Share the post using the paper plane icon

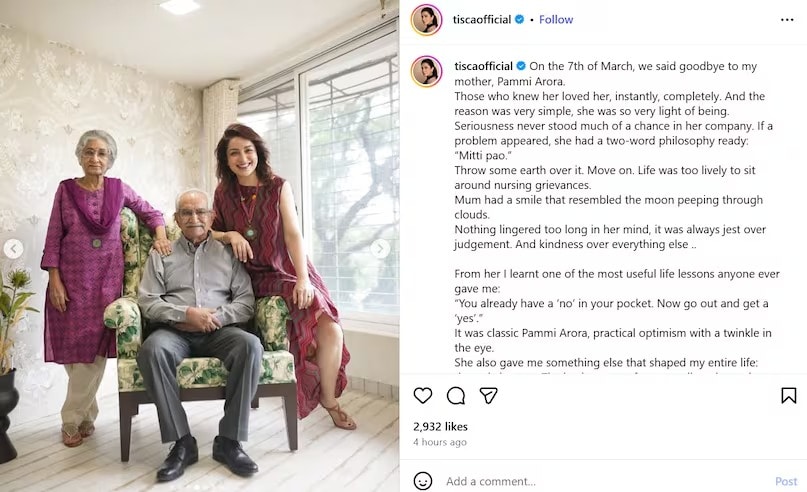488,395
